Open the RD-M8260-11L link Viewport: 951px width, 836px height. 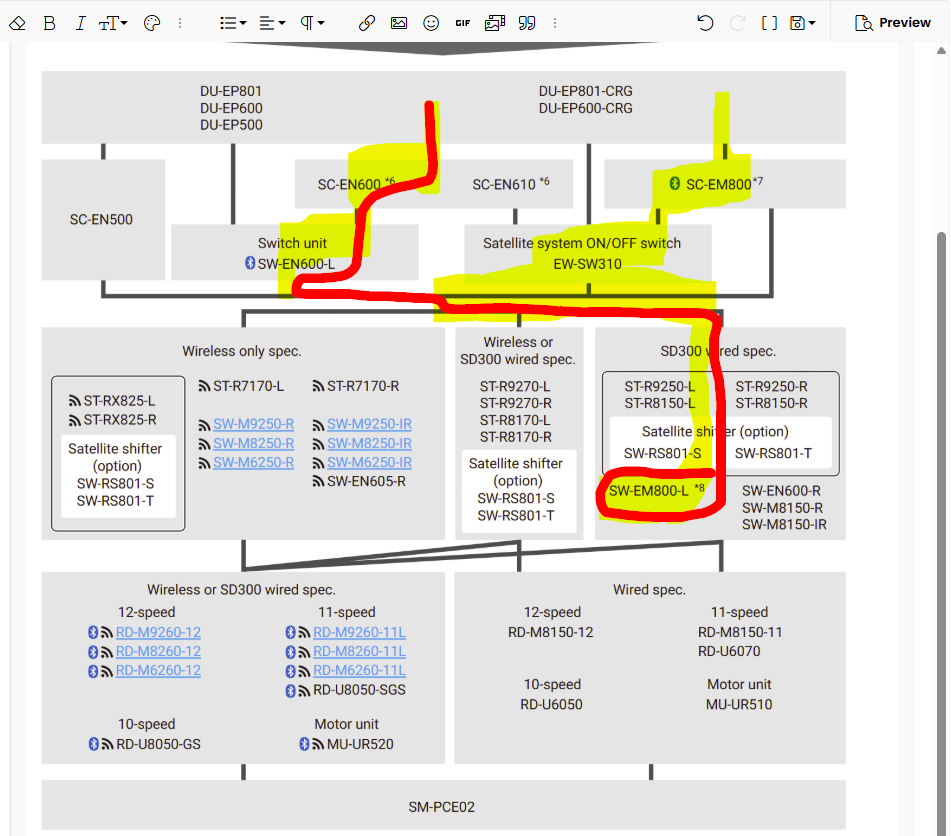(x=360, y=651)
